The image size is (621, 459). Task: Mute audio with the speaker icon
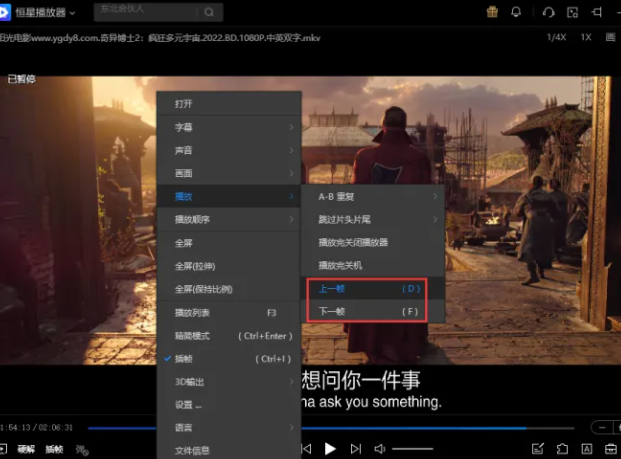click(379, 449)
